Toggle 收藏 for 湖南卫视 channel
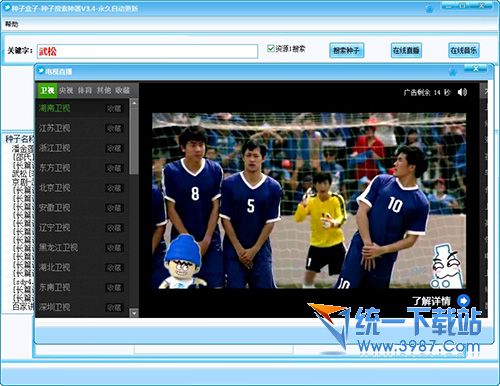500x386 pixels. [x=114, y=108]
